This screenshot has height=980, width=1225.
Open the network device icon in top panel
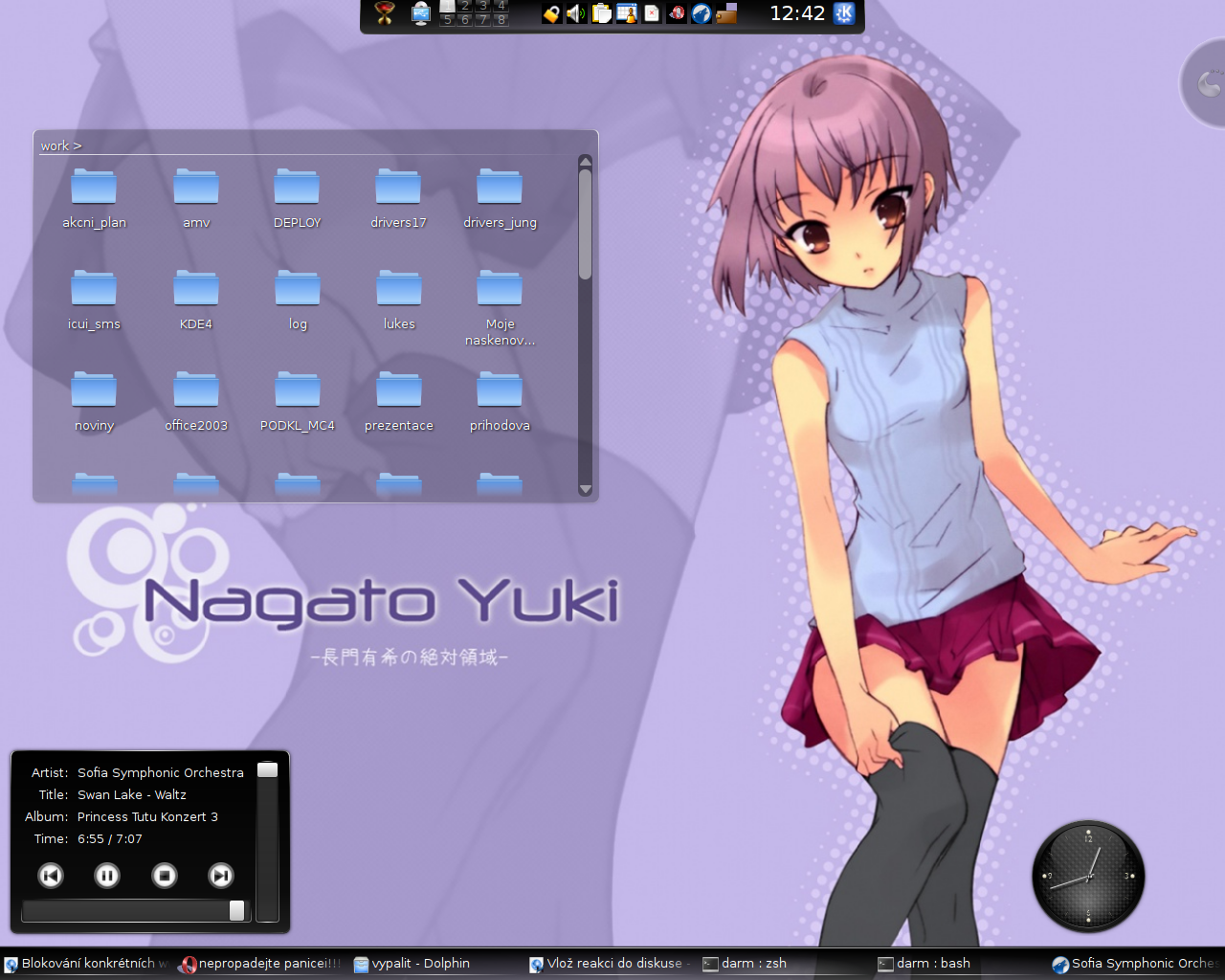(x=420, y=13)
